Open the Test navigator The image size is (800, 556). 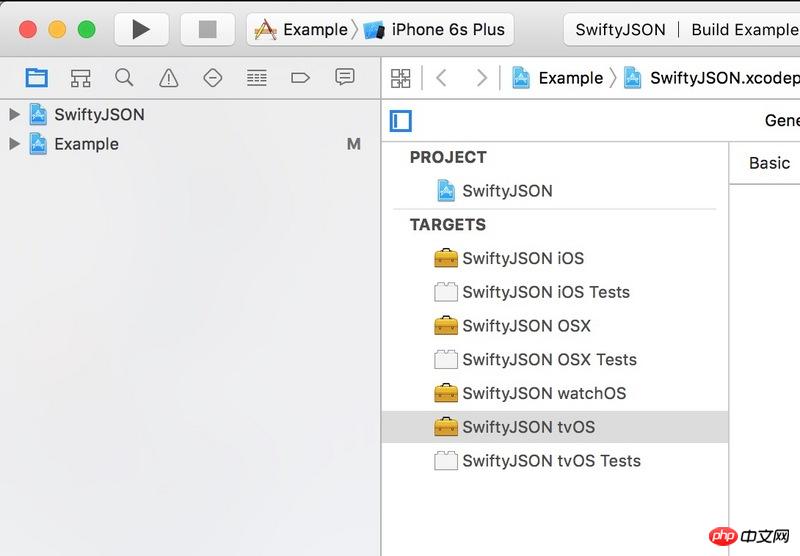(212, 78)
